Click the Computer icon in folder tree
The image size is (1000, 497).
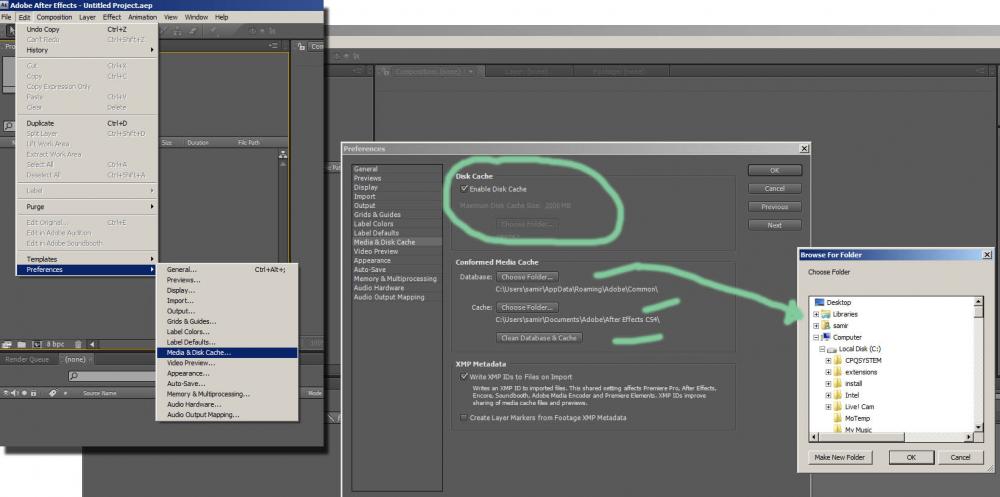point(825,337)
